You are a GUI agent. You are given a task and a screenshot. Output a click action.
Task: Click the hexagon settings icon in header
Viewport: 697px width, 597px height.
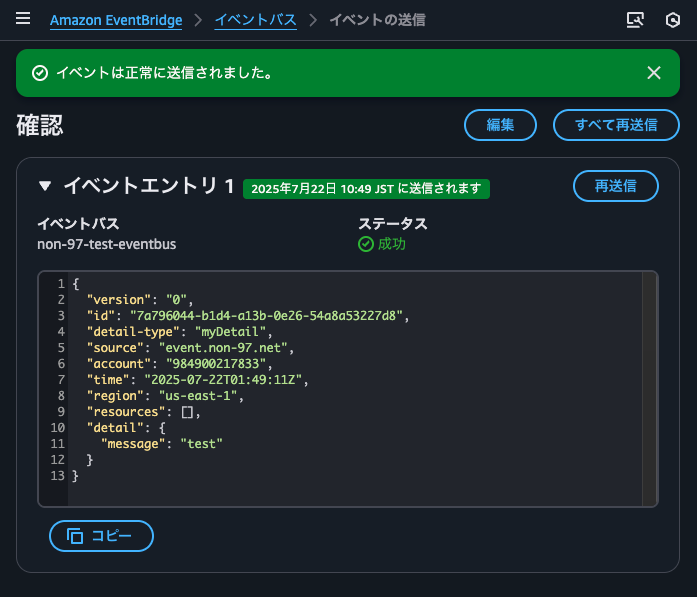pyautogui.click(x=673, y=20)
